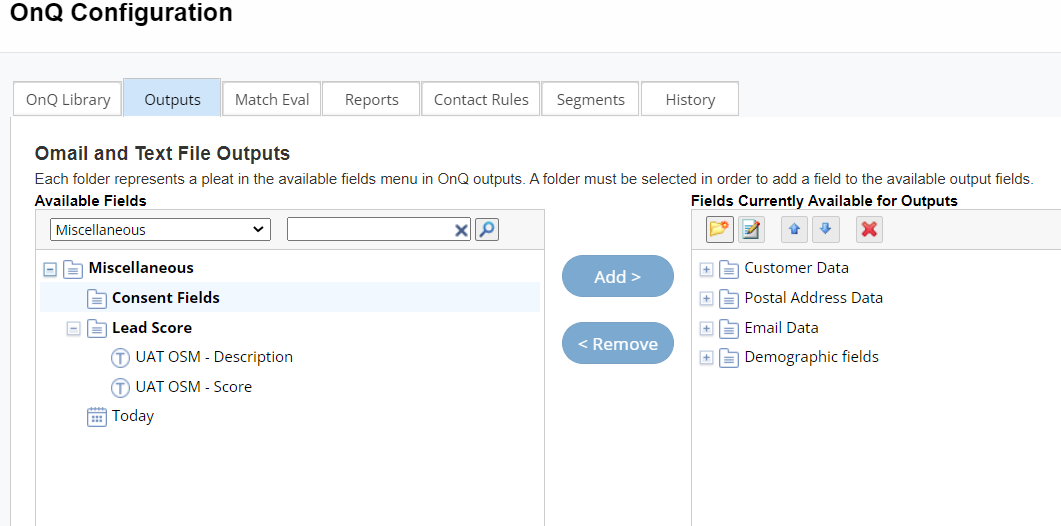1061x526 pixels.
Task: Click inside the available fields search box
Action: pyautogui.click(x=368, y=229)
